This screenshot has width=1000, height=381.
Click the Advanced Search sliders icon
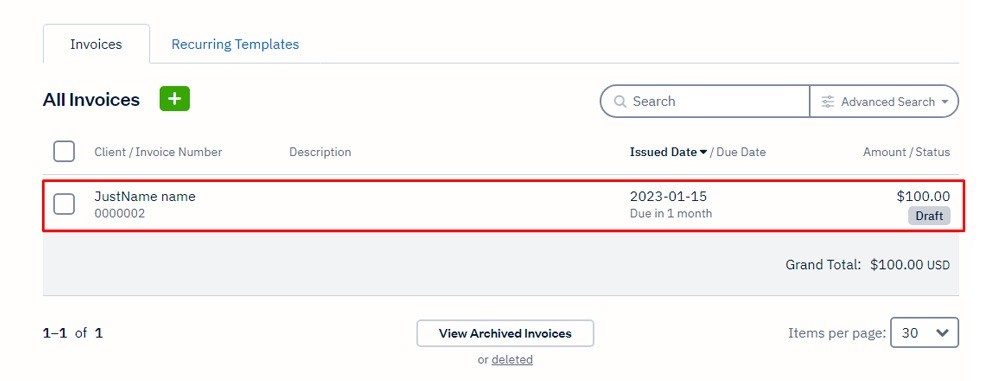tap(828, 101)
